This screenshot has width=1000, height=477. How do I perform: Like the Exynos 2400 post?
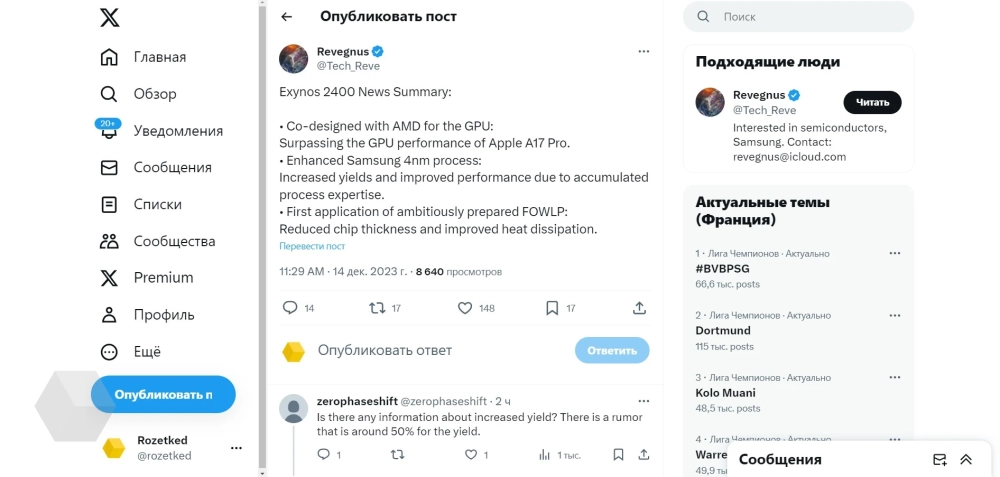(x=464, y=308)
